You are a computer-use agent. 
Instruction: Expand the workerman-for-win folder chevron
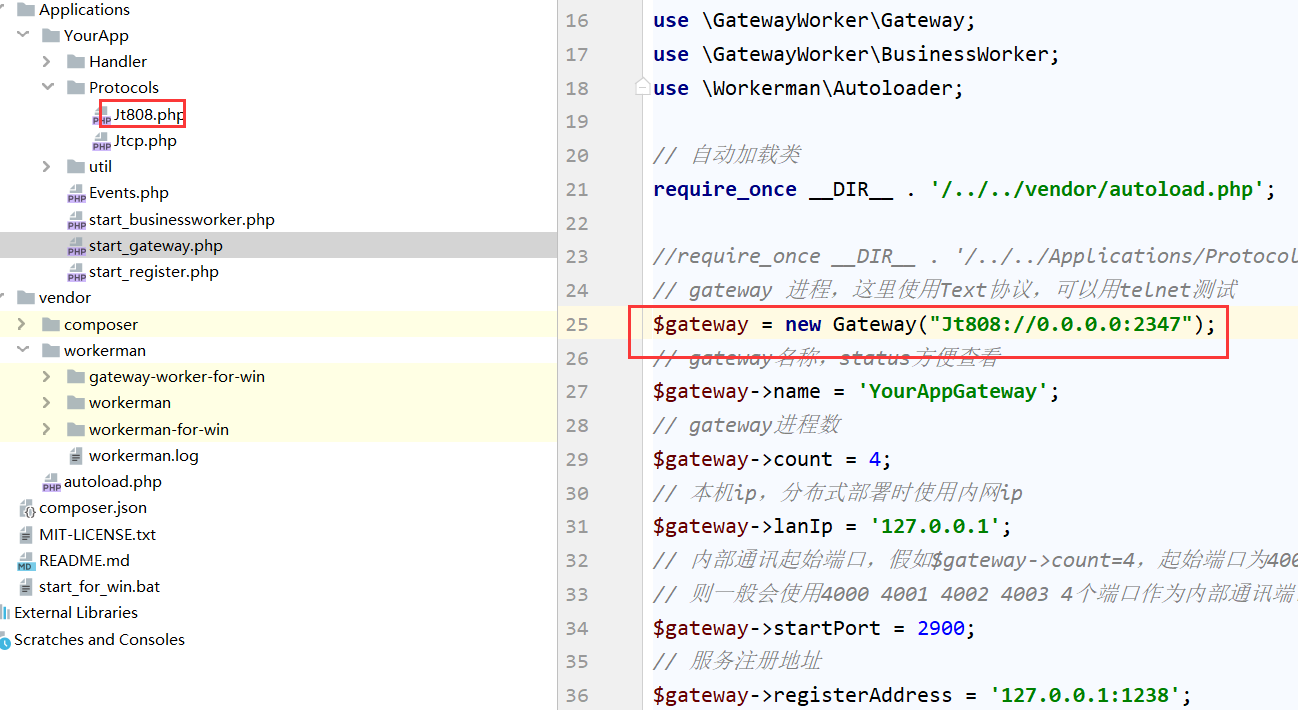coord(47,429)
